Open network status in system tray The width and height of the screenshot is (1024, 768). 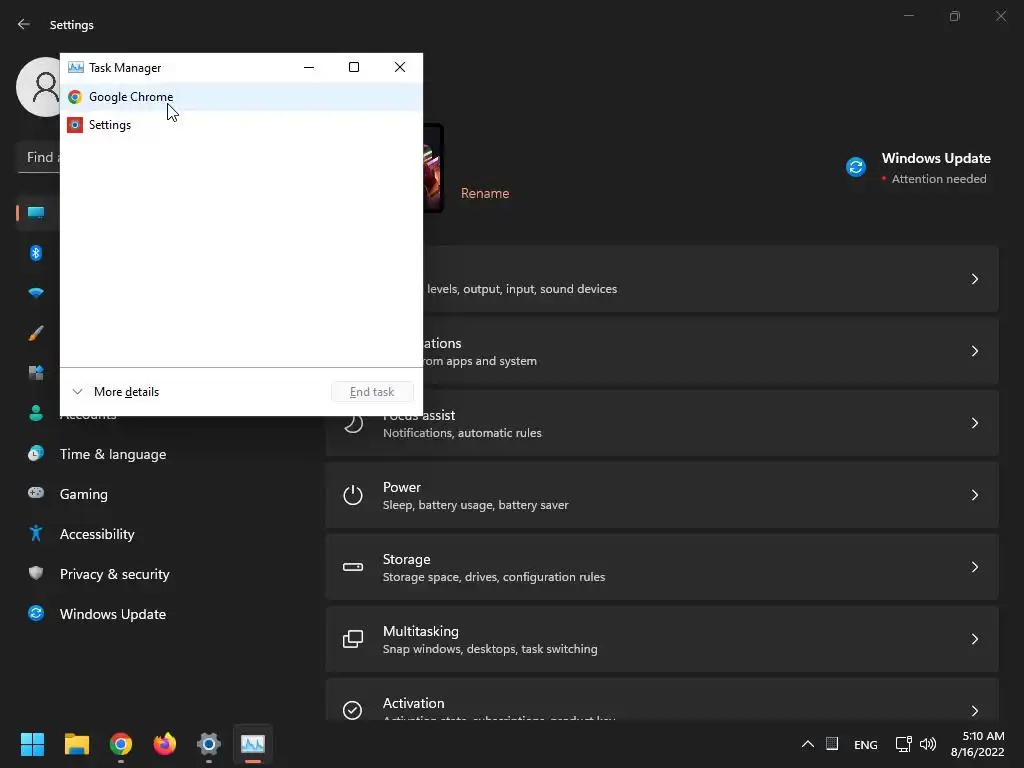pyautogui.click(x=904, y=744)
